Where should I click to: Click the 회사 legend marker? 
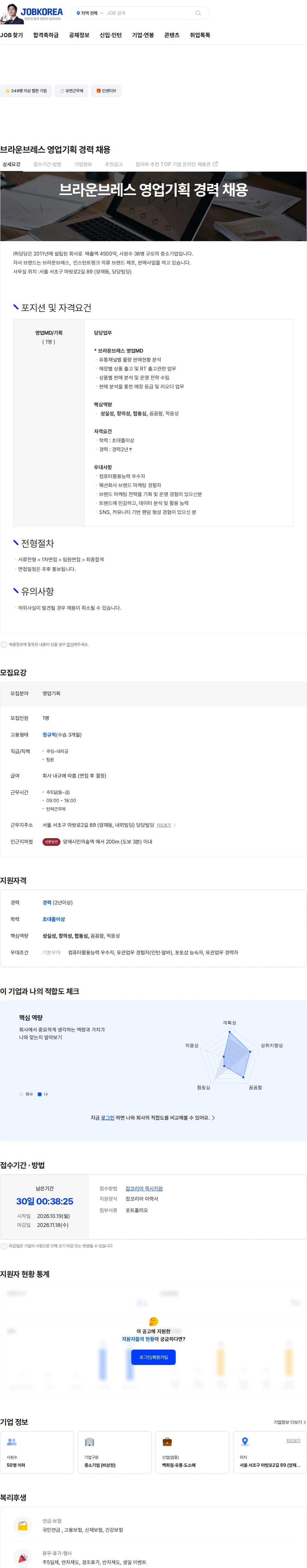click(21, 1094)
